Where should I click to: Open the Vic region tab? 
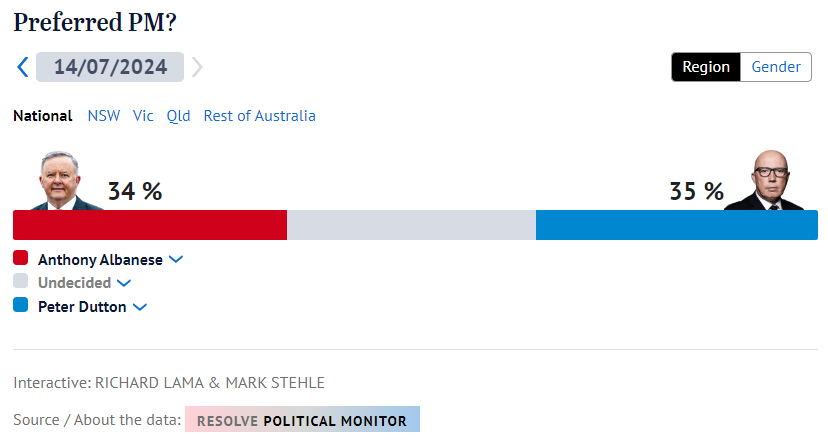[x=143, y=115]
